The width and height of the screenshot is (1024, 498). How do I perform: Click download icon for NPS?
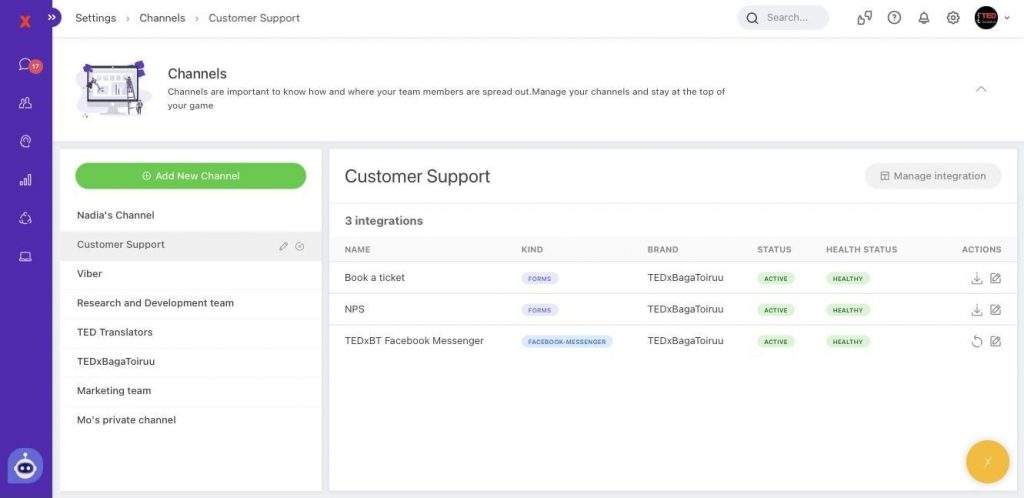[x=976, y=309]
